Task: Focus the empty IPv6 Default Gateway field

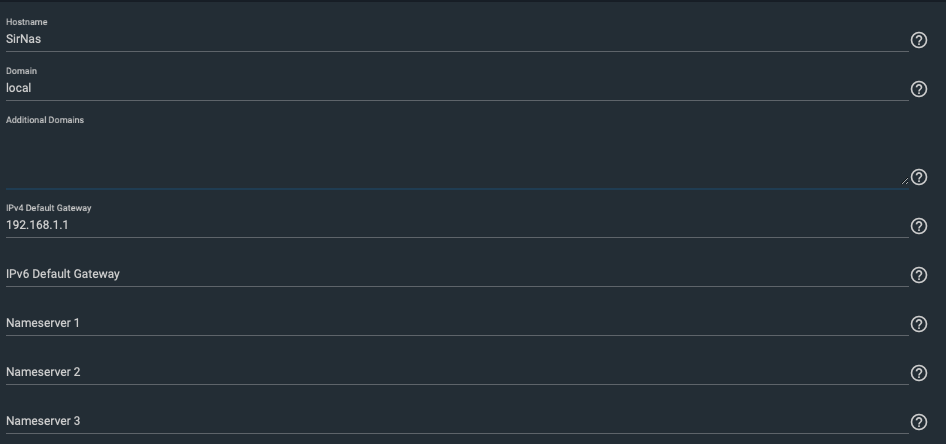Action: tap(457, 274)
